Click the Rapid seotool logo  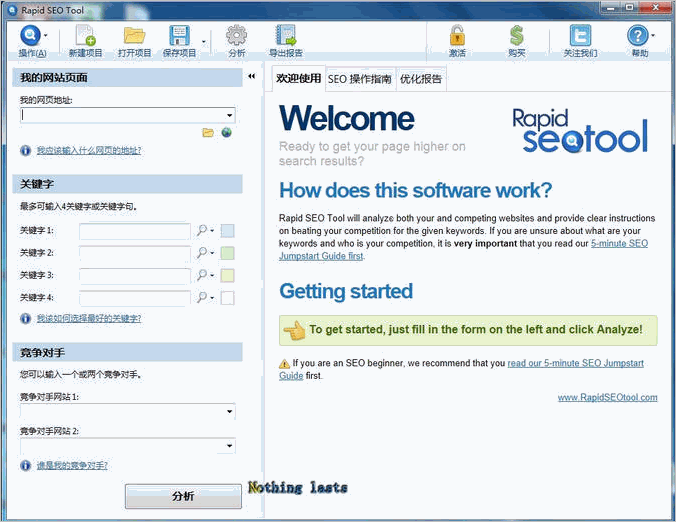pyautogui.click(x=580, y=131)
